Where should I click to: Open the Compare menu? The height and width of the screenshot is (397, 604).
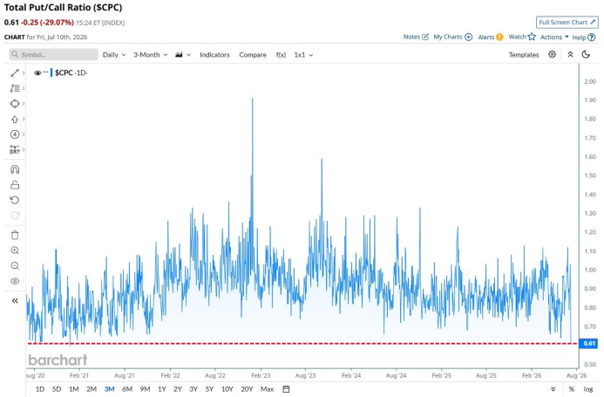[253, 55]
